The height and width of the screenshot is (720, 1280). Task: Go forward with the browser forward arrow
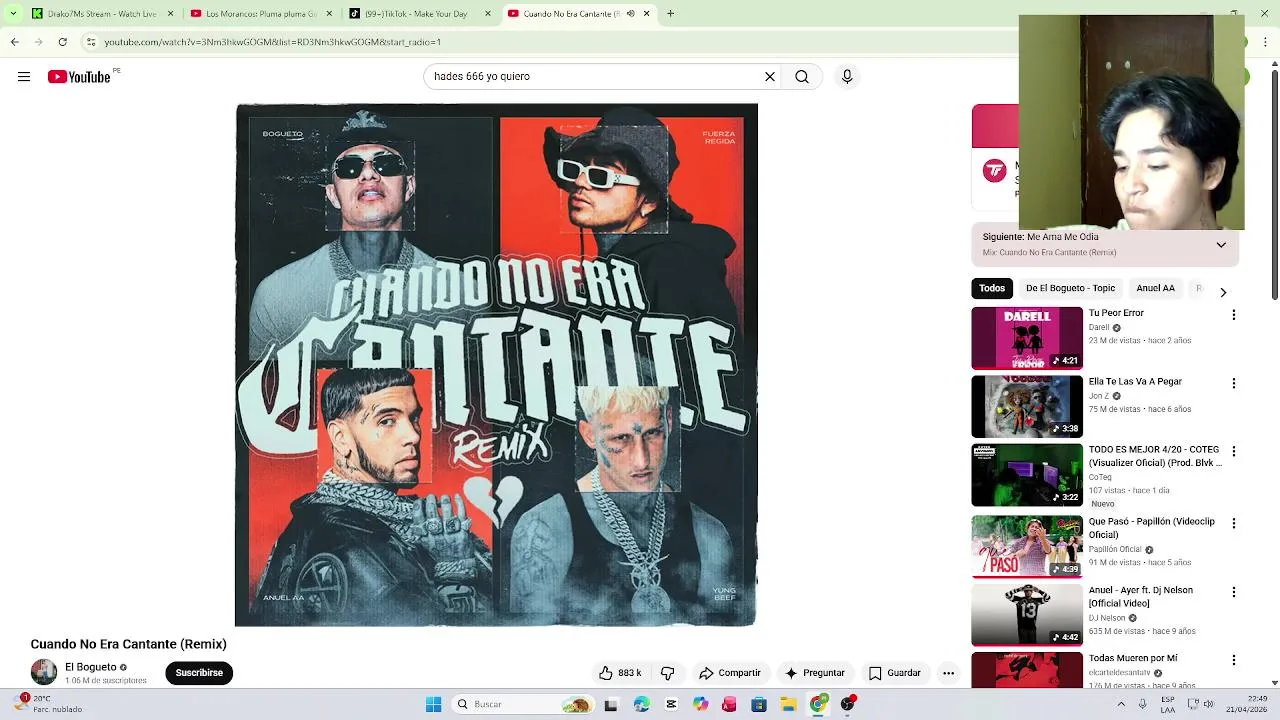(x=38, y=42)
